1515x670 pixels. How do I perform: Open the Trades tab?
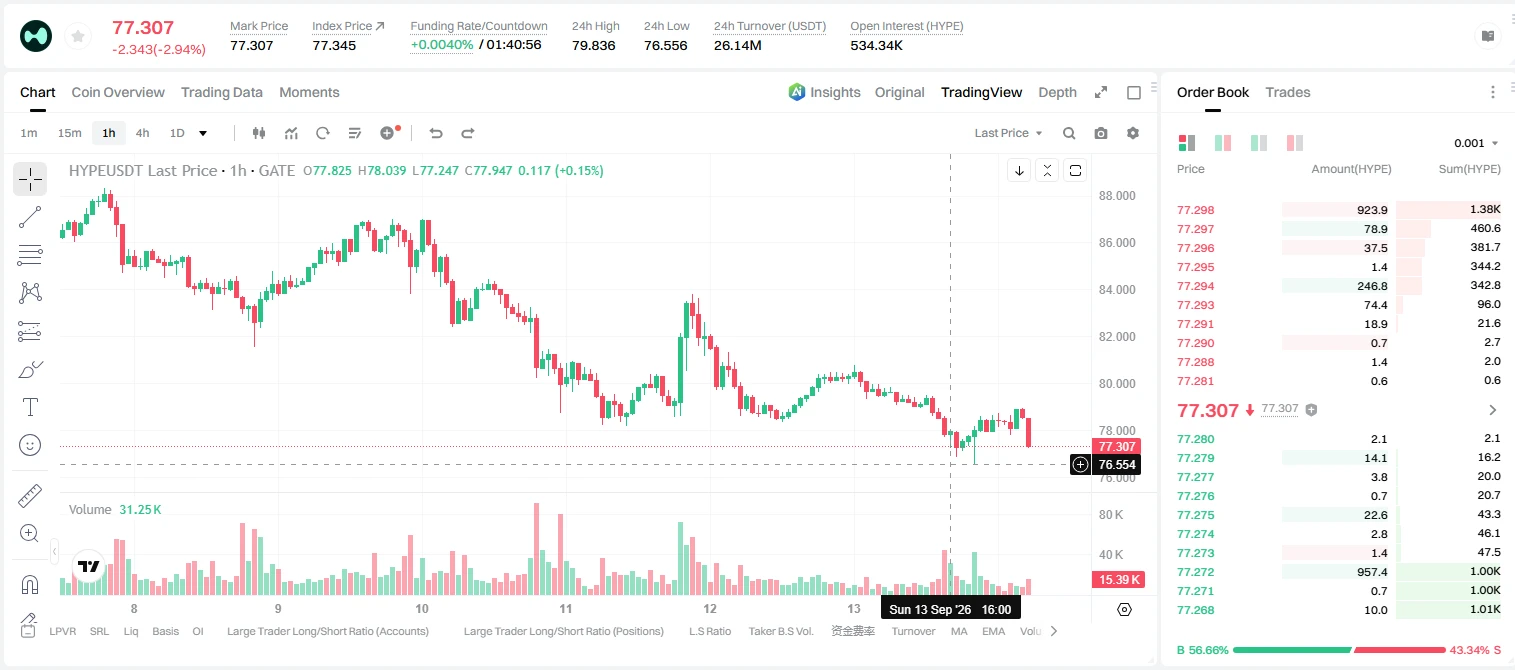pyautogui.click(x=1287, y=92)
